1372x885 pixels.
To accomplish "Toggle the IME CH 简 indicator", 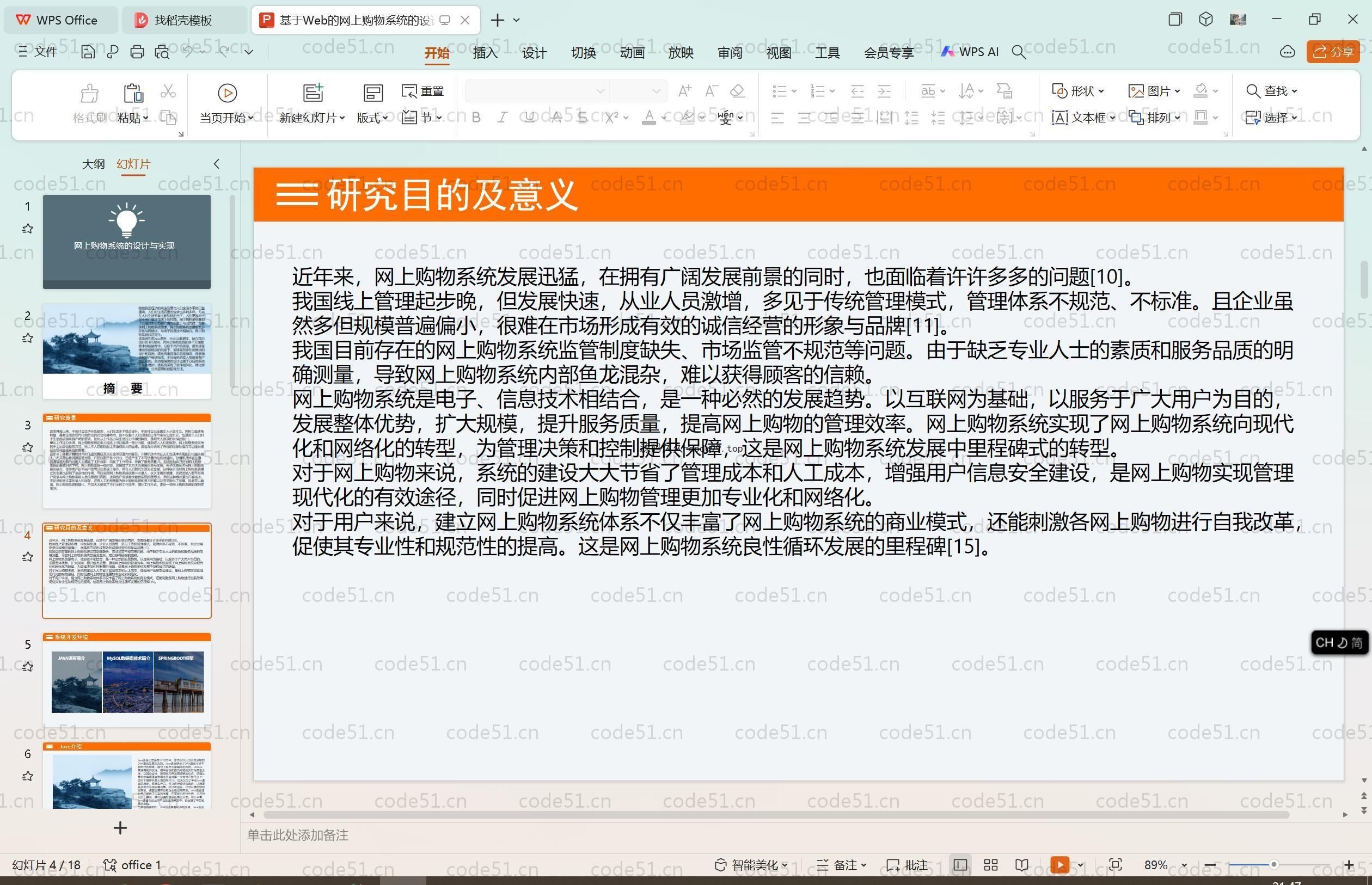I will coord(1339,642).
